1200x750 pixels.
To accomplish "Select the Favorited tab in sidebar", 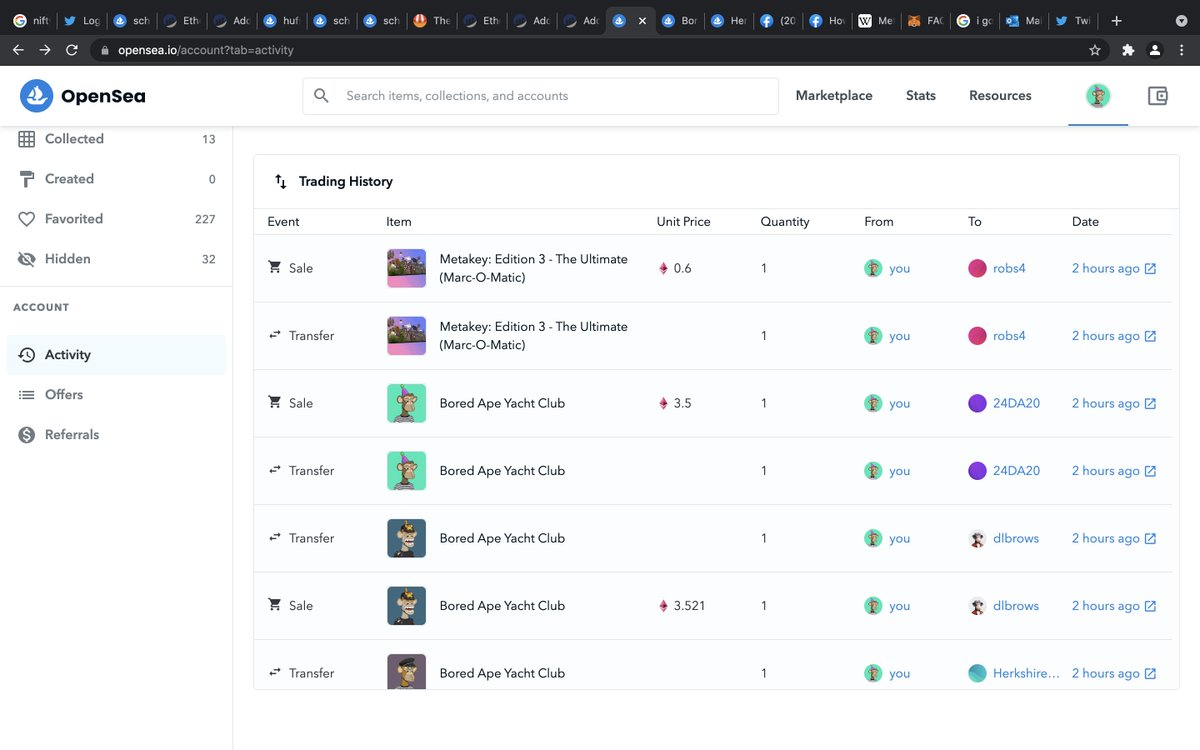I will pyautogui.click(x=116, y=219).
